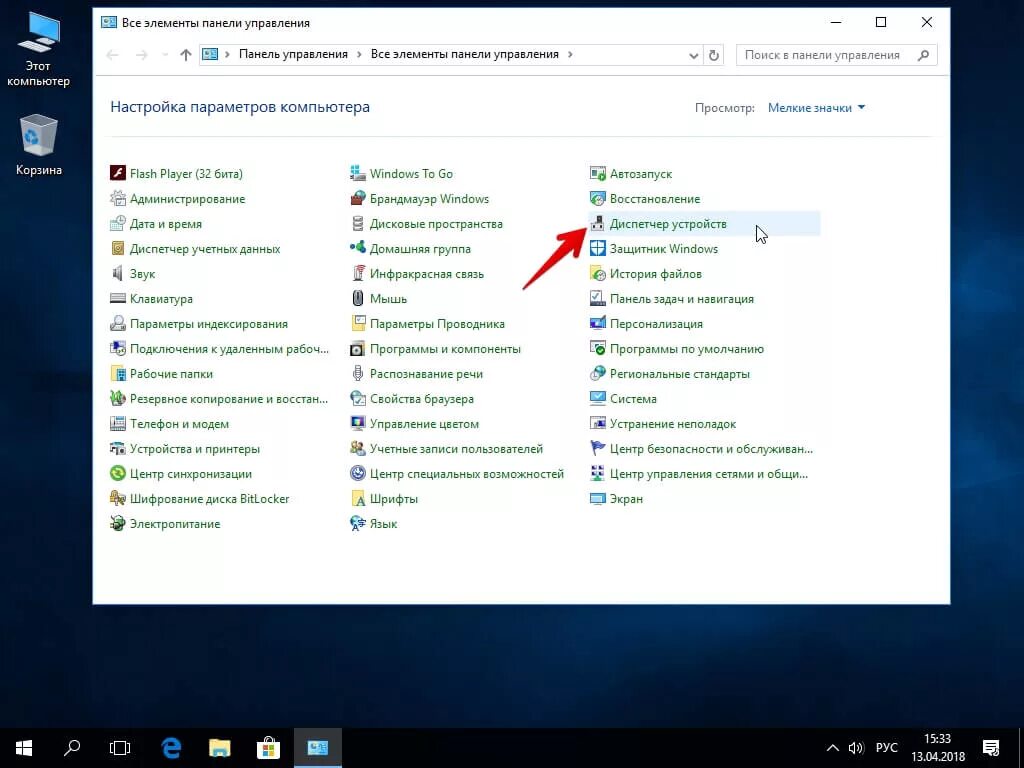
Task: Open Центр управления сетями link
Action: [x=709, y=474]
